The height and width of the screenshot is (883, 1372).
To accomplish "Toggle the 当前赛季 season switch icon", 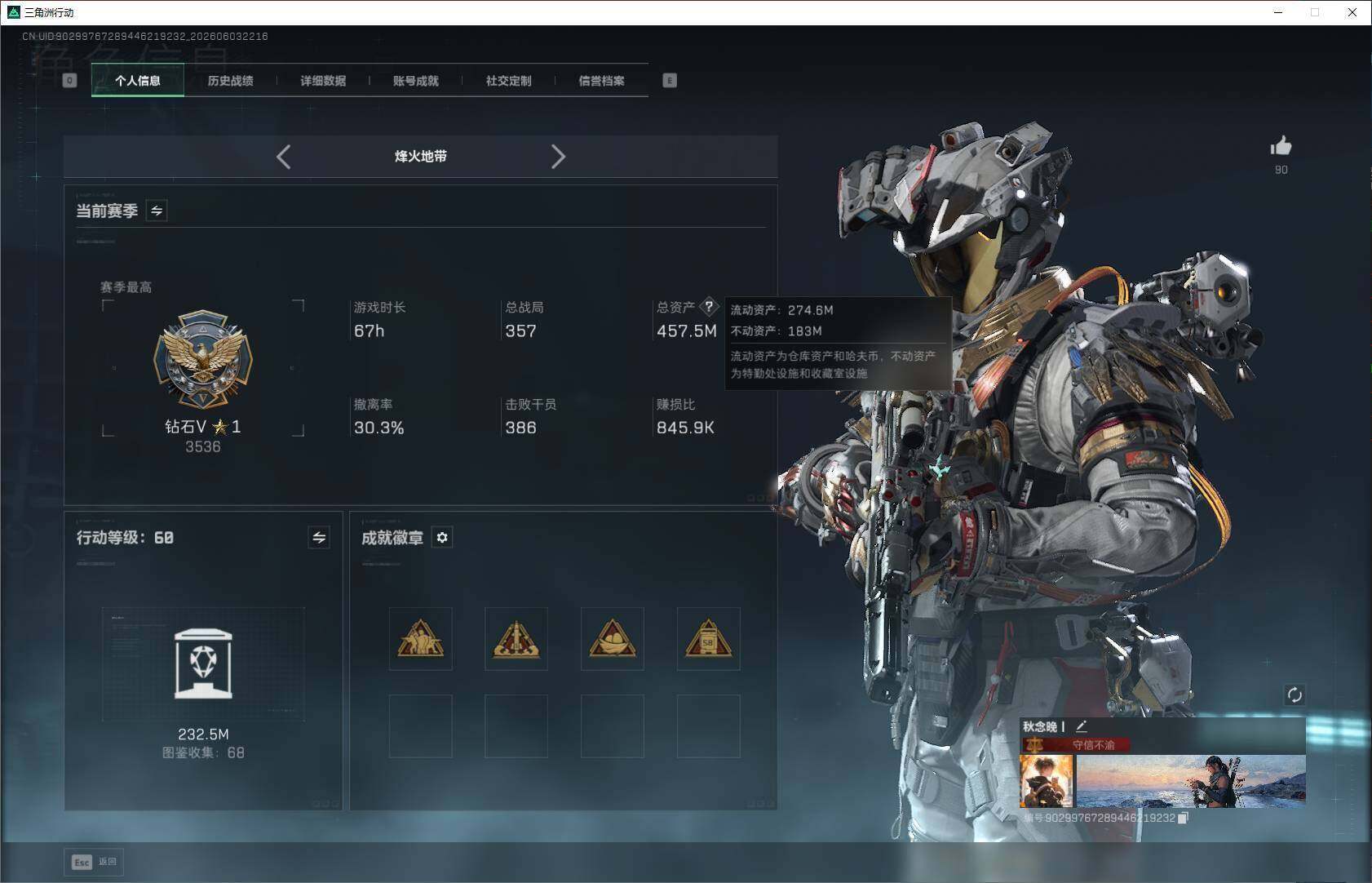I will pyautogui.click(x=157, y=211).
